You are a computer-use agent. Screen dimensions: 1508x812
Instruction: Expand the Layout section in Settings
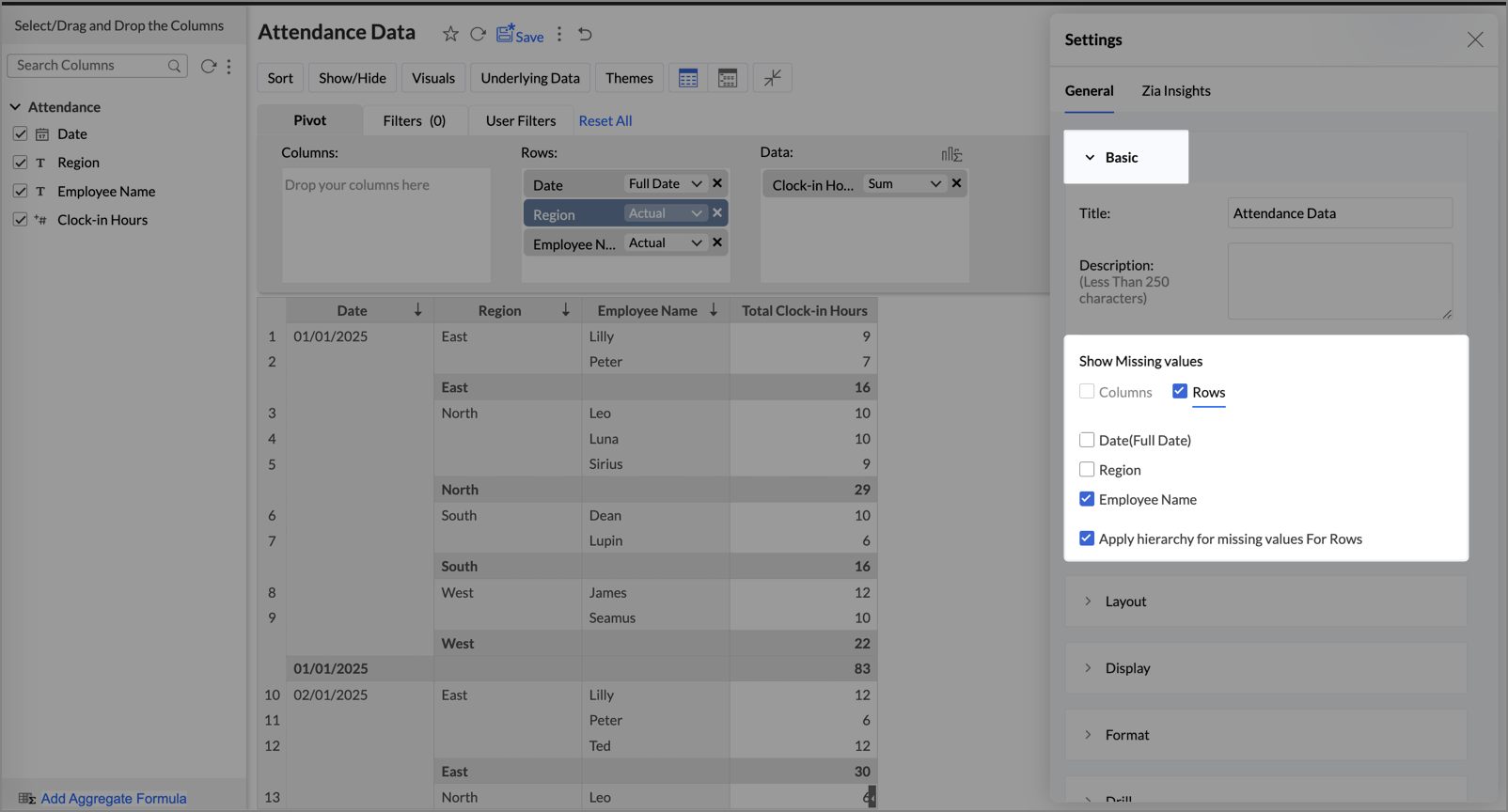click(x=1125, y=601)
